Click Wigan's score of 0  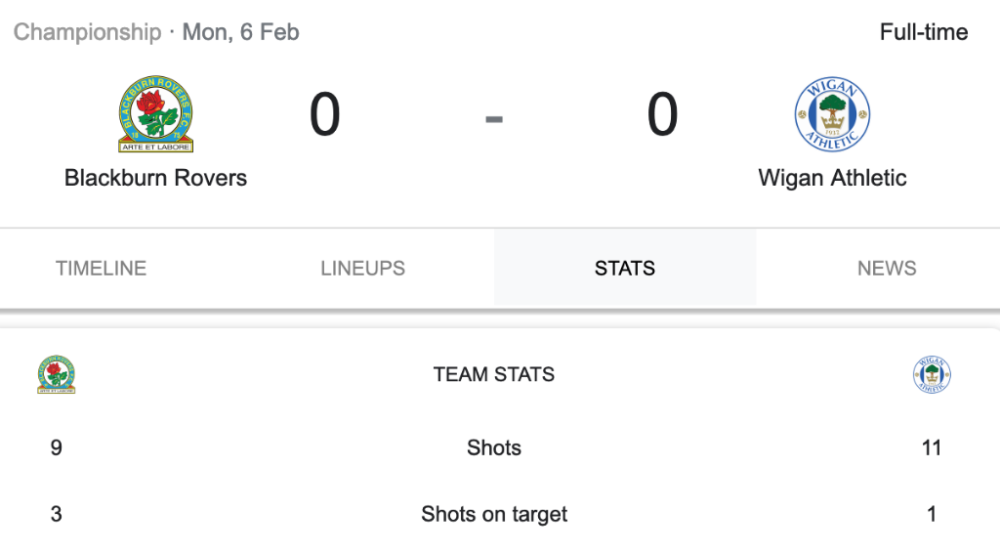pos(662,114)
